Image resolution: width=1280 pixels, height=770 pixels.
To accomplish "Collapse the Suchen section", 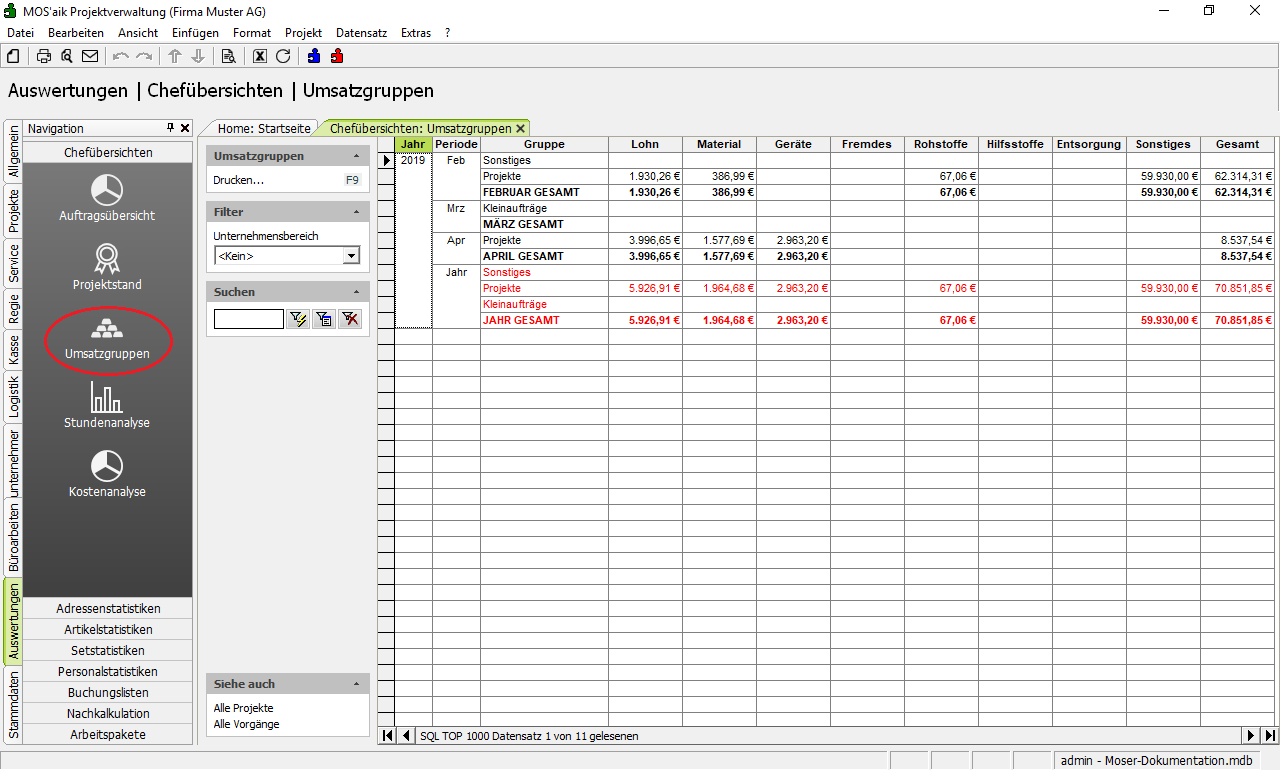I will (x=357, y=292).
